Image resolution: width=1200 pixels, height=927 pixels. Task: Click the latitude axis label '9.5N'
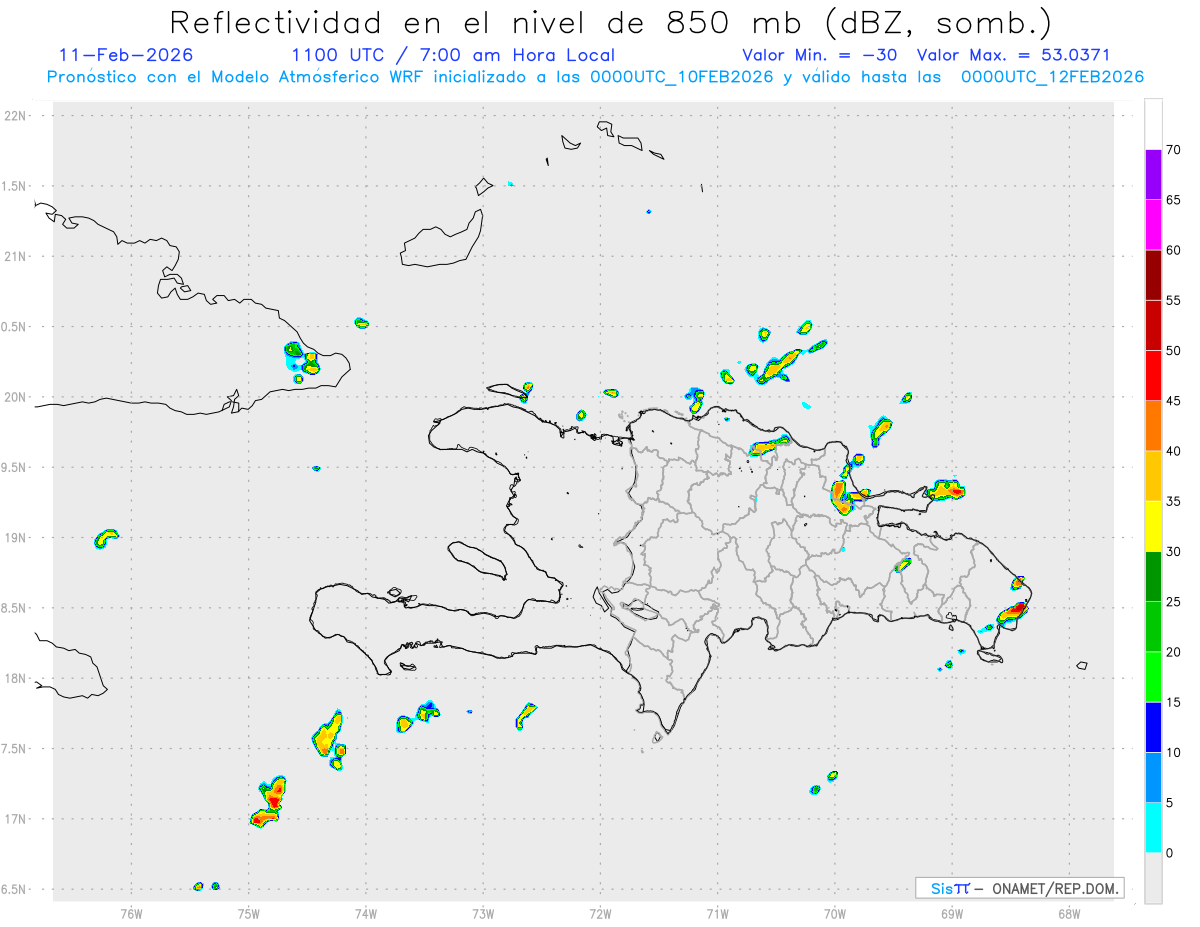tap(15, 468)
